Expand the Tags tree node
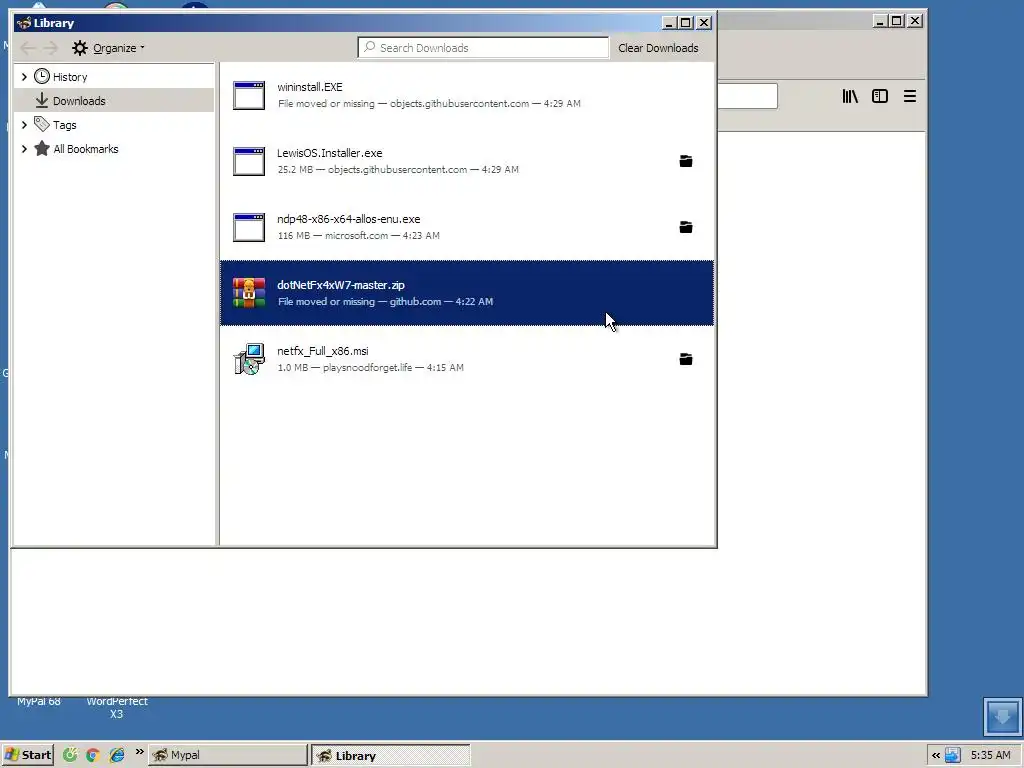This screenshot has height=768, width=1024. click(x=24, y=124)
